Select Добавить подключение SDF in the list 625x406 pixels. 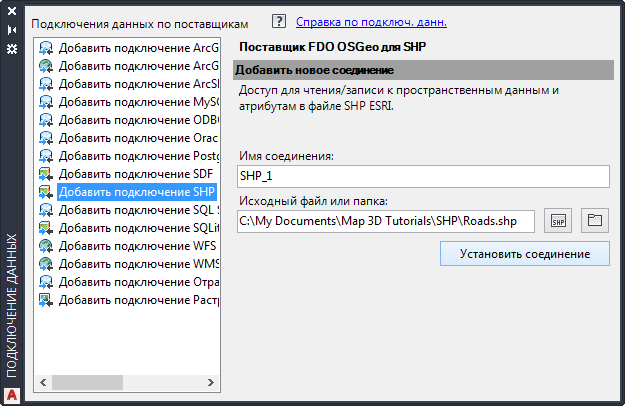point(136,174)
